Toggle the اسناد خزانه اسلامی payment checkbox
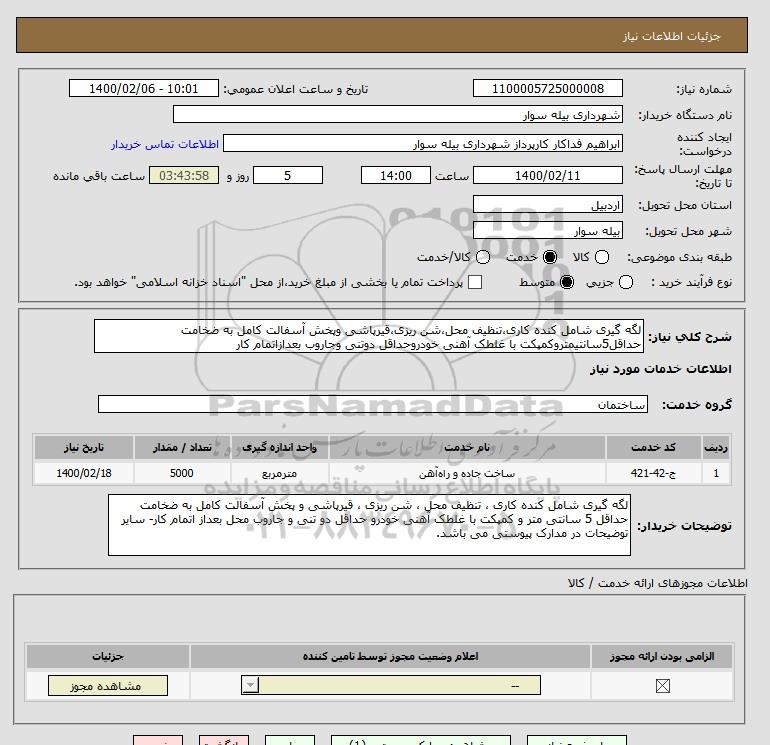 pyautogui.click(x=475, y=282)
